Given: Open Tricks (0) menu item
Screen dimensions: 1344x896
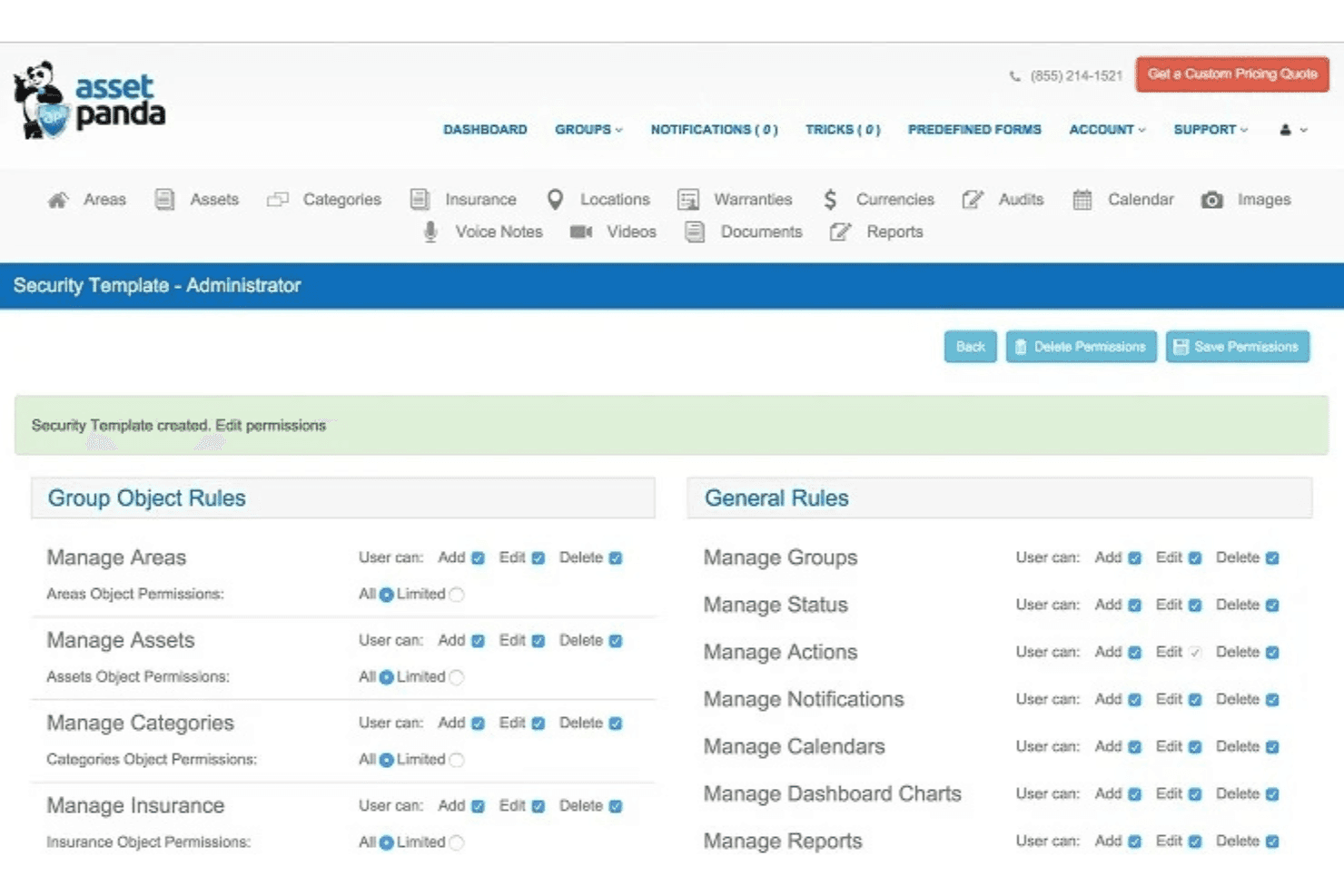Looking at the screenshot, I should click(843, 130).
